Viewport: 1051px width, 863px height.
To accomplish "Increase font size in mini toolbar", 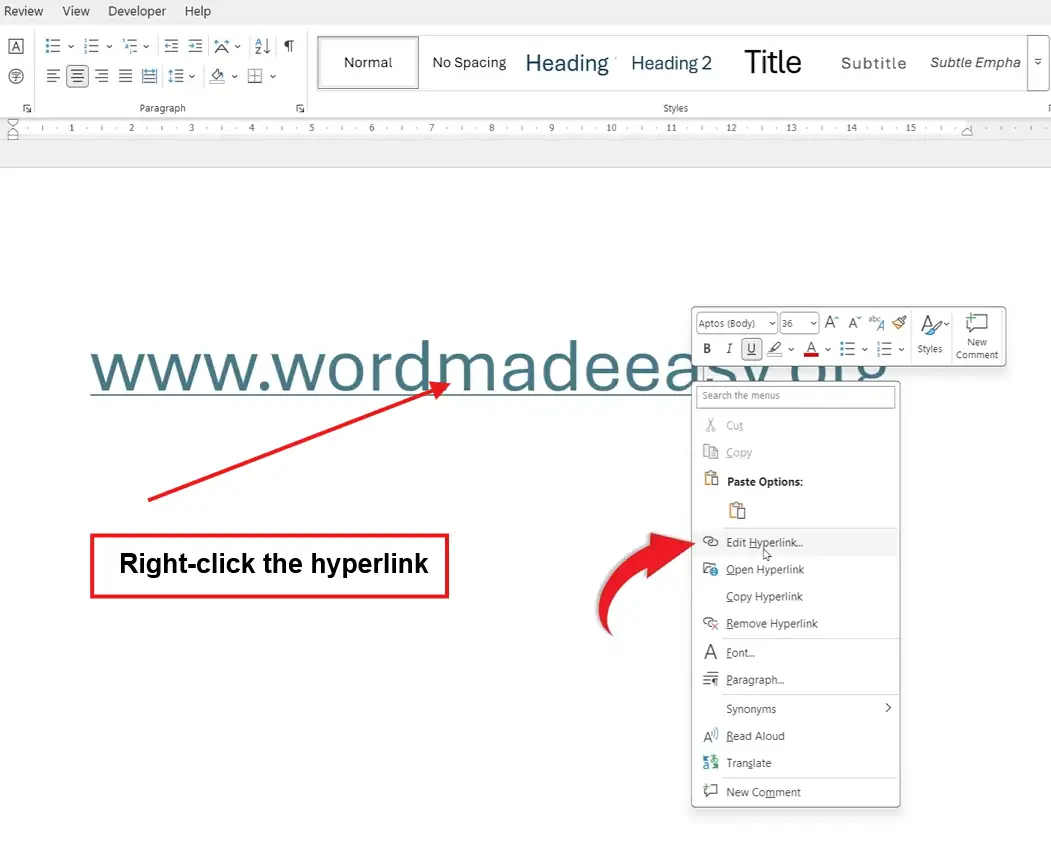I will click(x=831, y=323).
